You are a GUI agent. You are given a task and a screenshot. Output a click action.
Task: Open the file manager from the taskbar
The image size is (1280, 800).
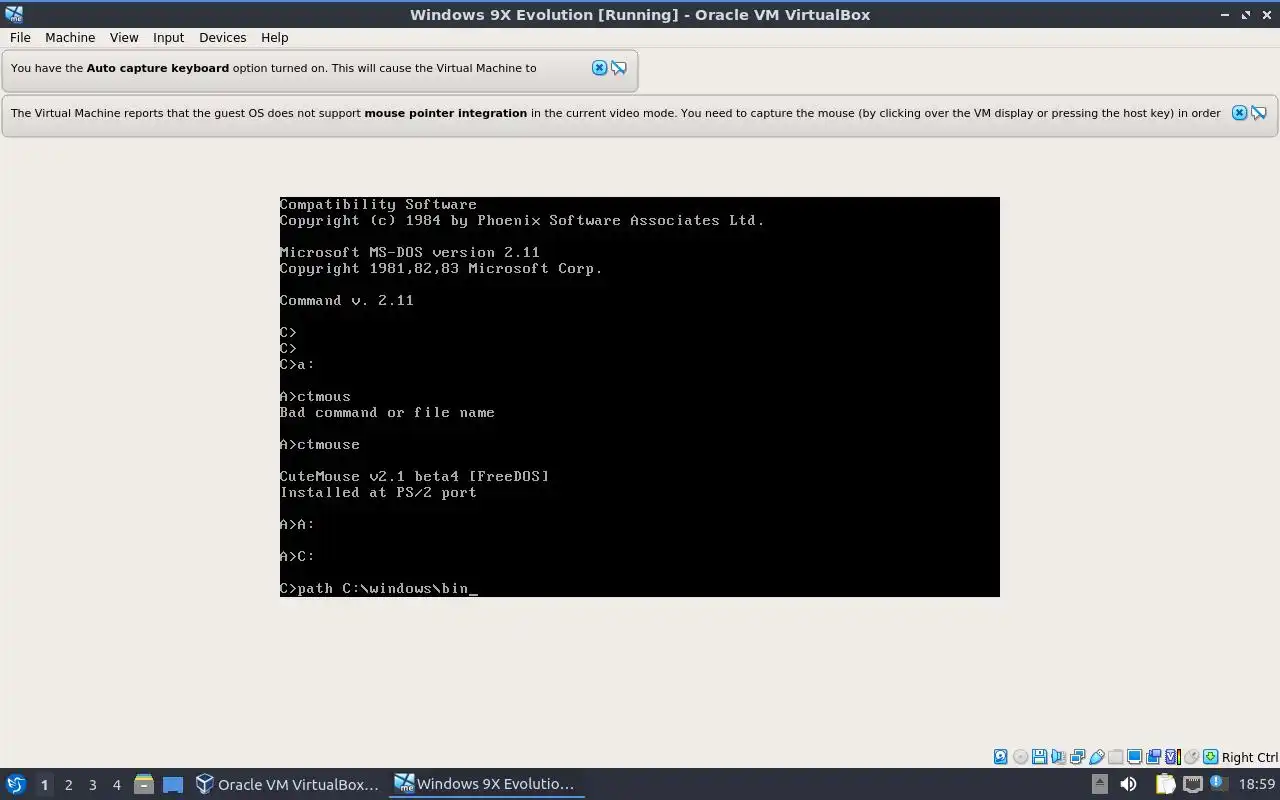point(143,784)
